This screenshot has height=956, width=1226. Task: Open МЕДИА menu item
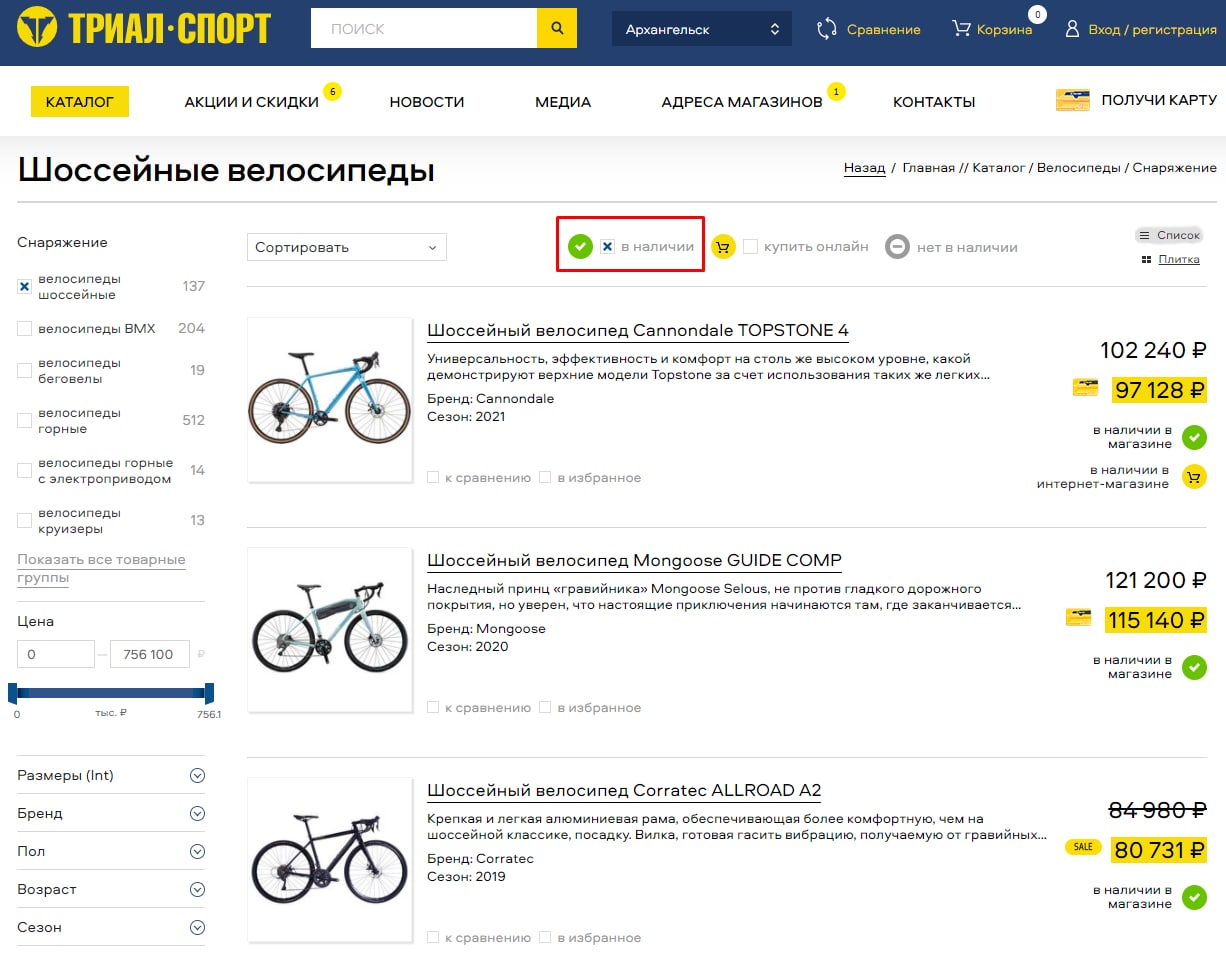563,102
